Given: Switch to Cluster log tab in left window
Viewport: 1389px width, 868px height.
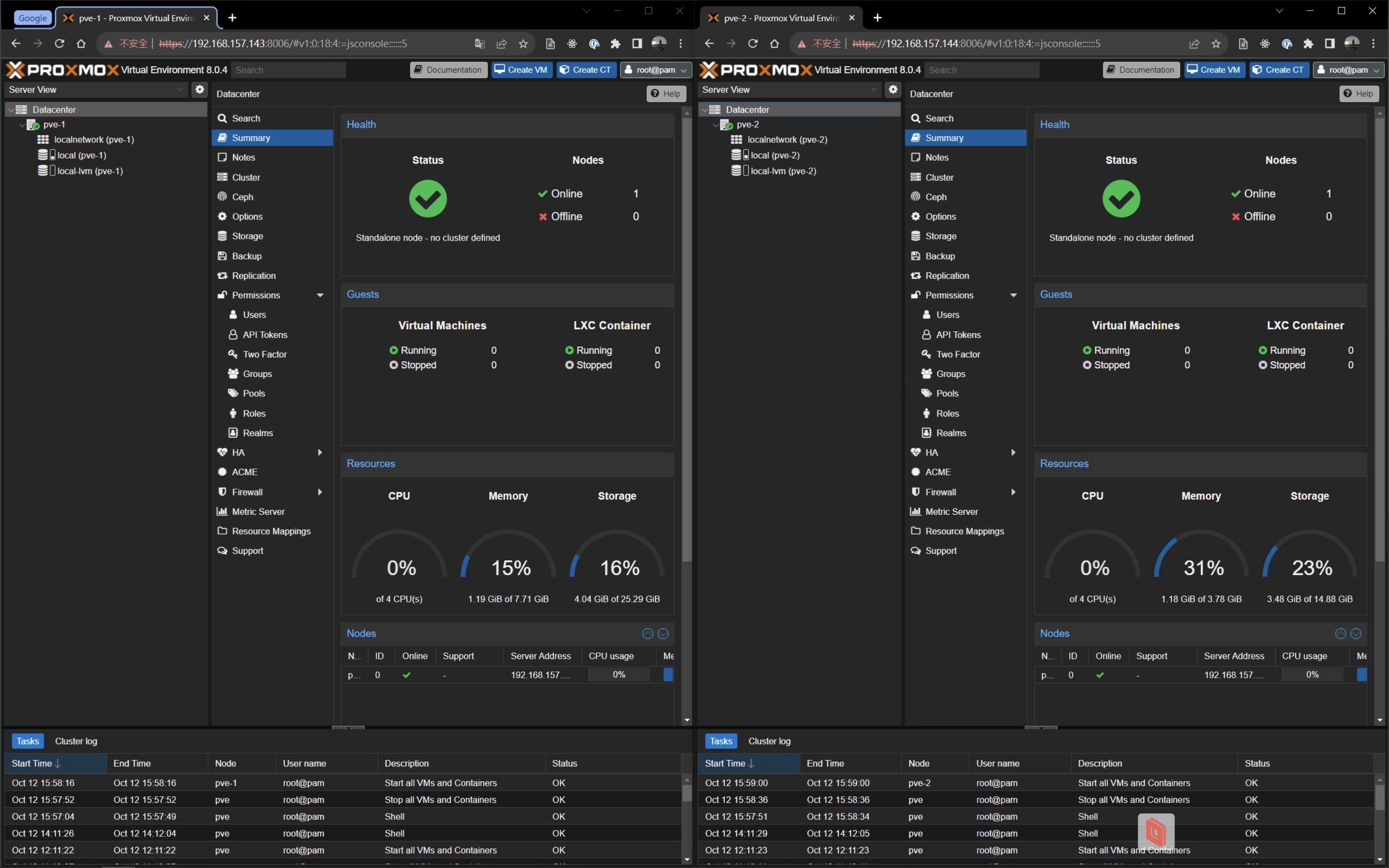Looking at the screenshot, I should tap(76, 741).
